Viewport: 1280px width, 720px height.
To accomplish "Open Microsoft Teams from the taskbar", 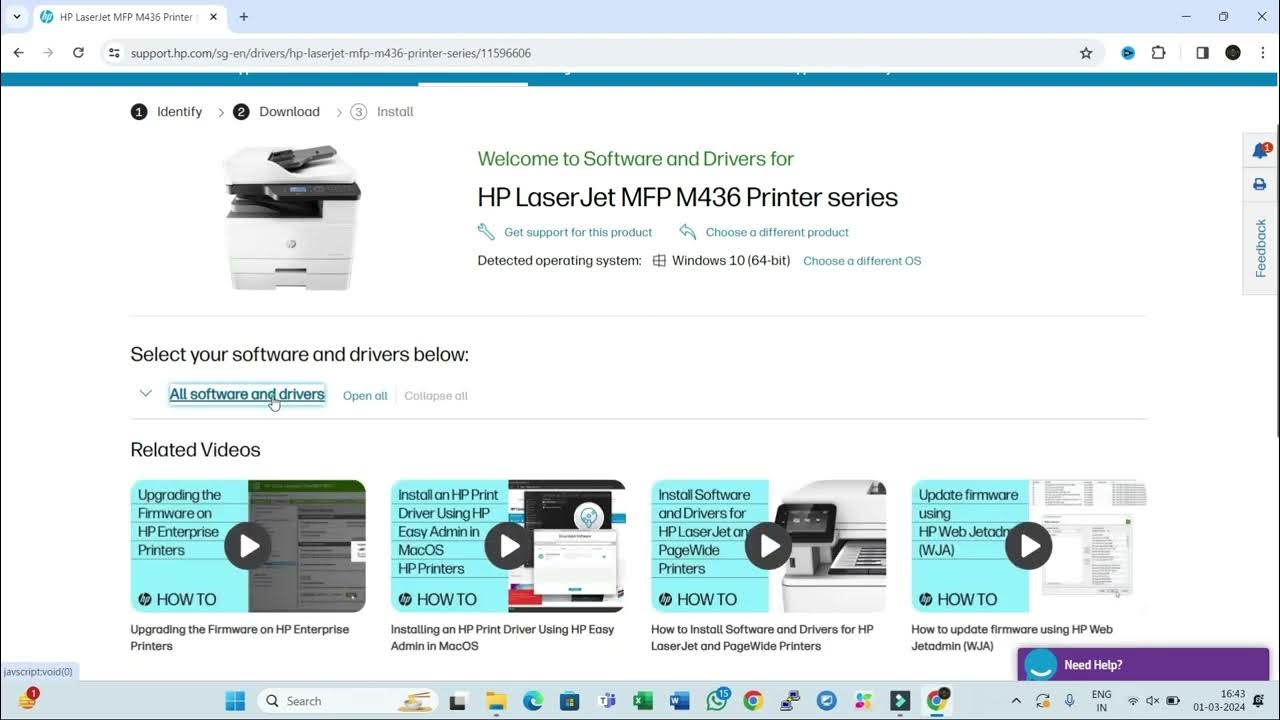I will click(606, 701).
